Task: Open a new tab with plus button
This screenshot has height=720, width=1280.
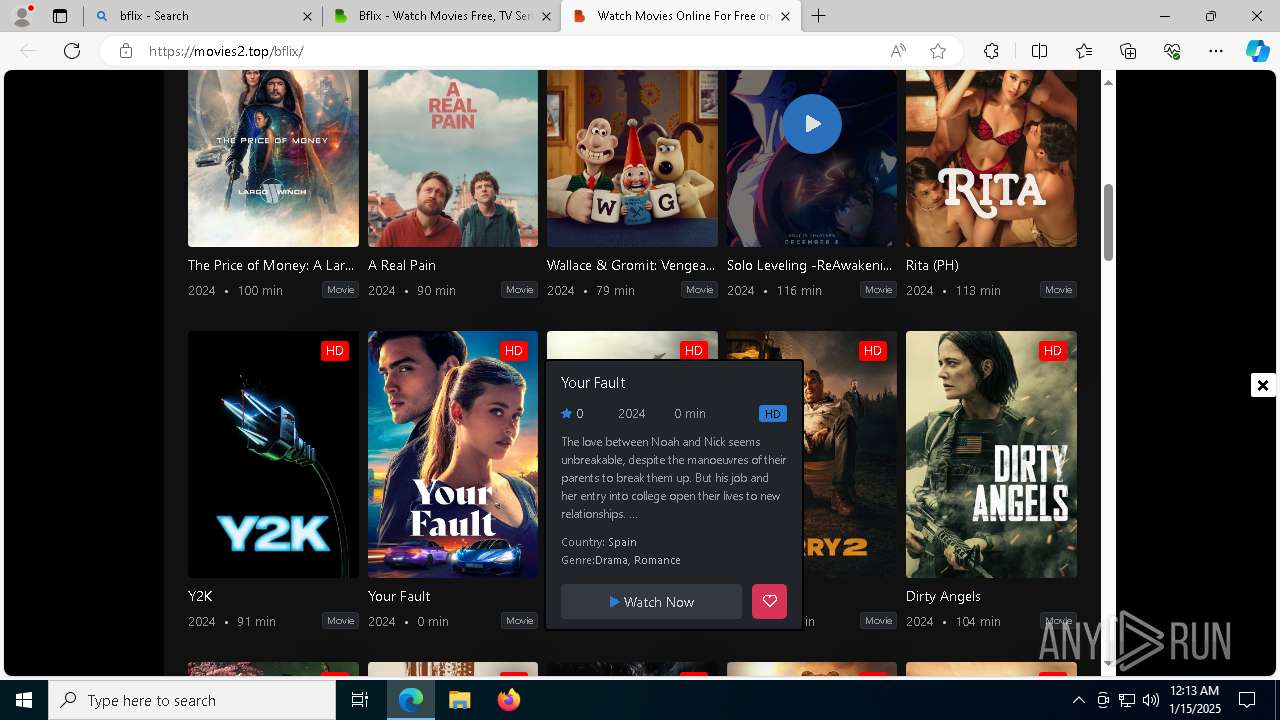Action: (x=819, y=16)
